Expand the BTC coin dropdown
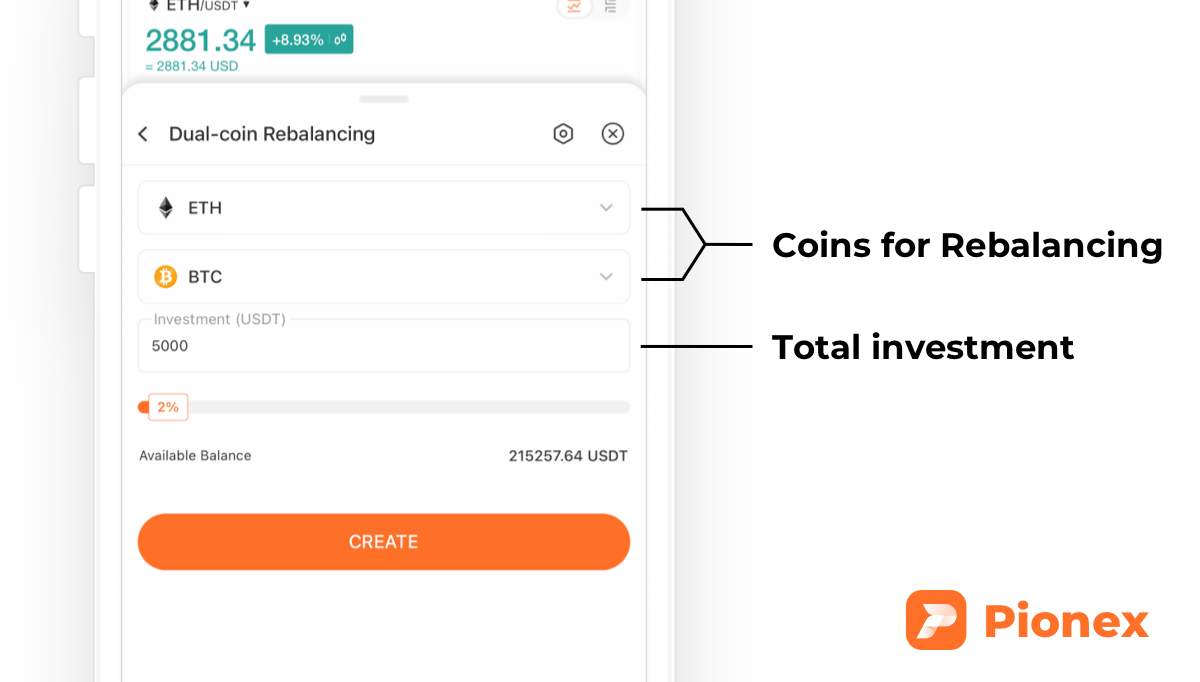This screenshot has width=1200, height=682. click(606, 276)
